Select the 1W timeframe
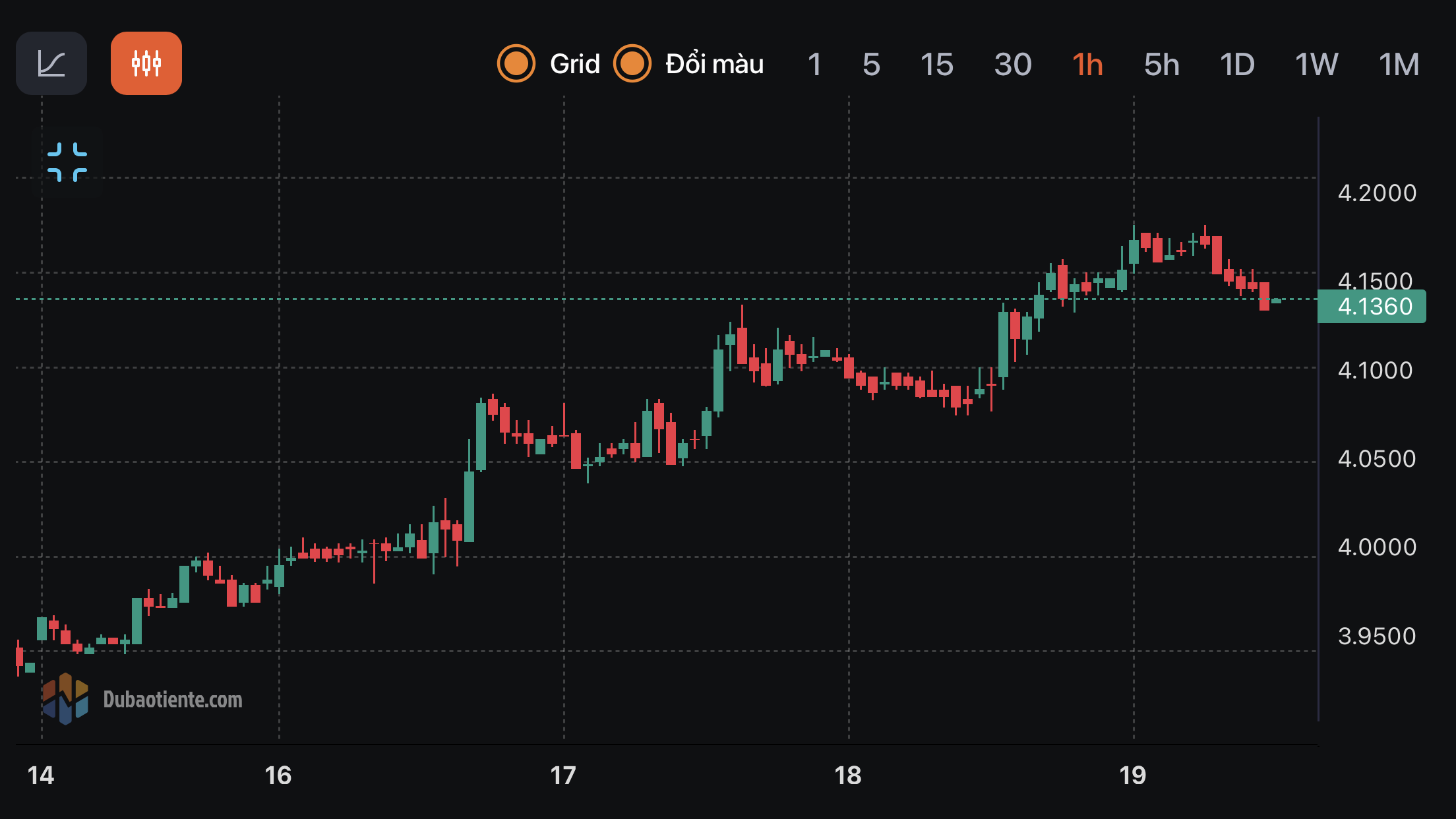 coord(1316,65)
